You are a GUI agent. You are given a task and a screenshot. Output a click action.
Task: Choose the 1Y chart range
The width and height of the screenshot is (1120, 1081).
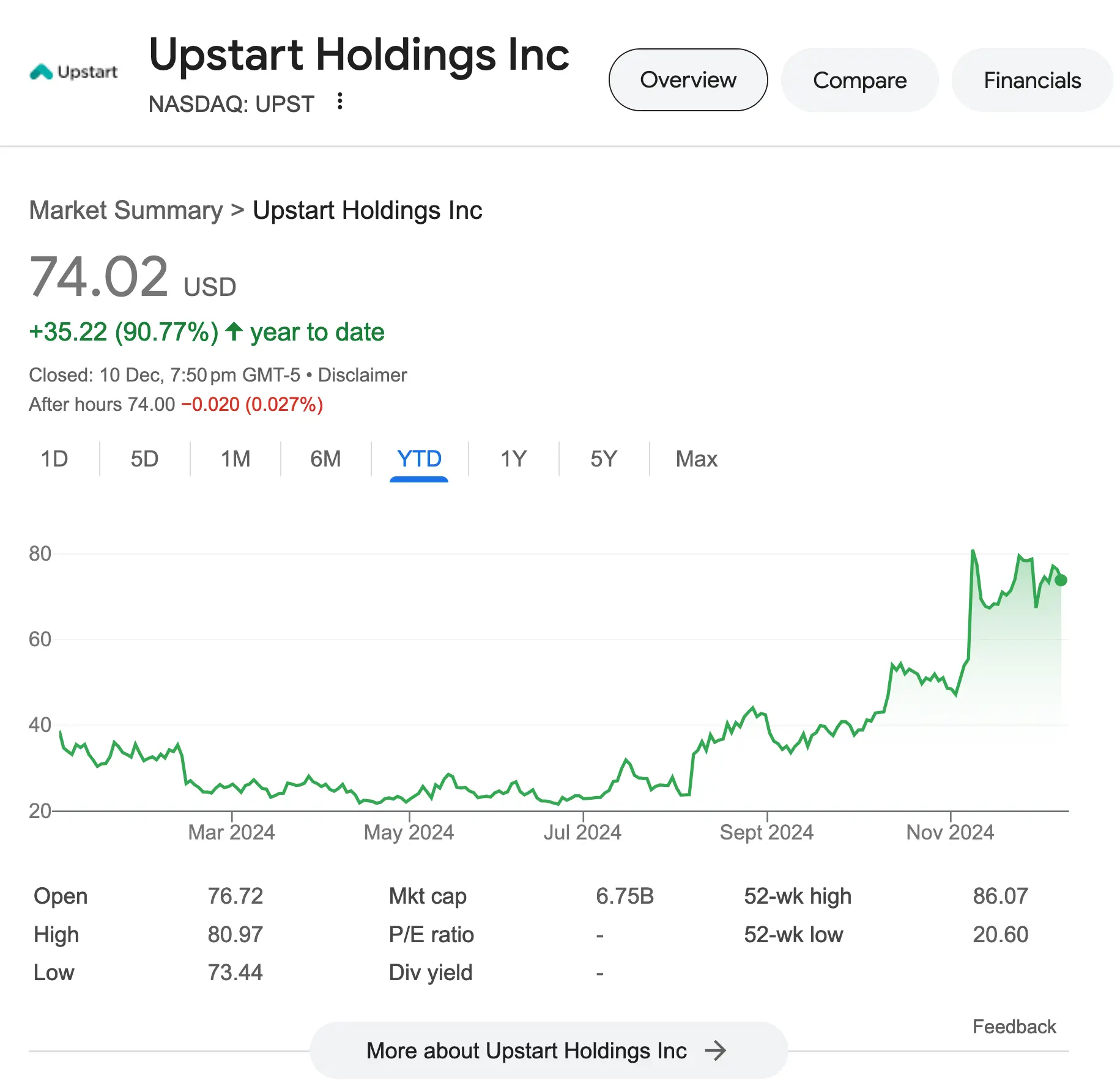513,459
